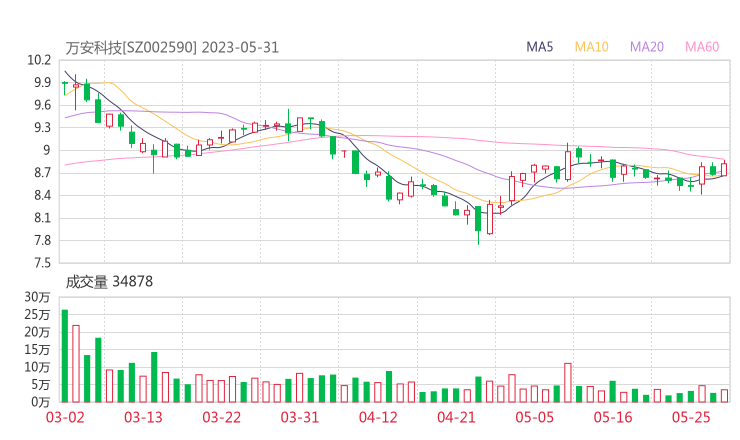Click the tallest green volume bar on 03-02
Screen dimensions: 740x440
tap(65, 356)
